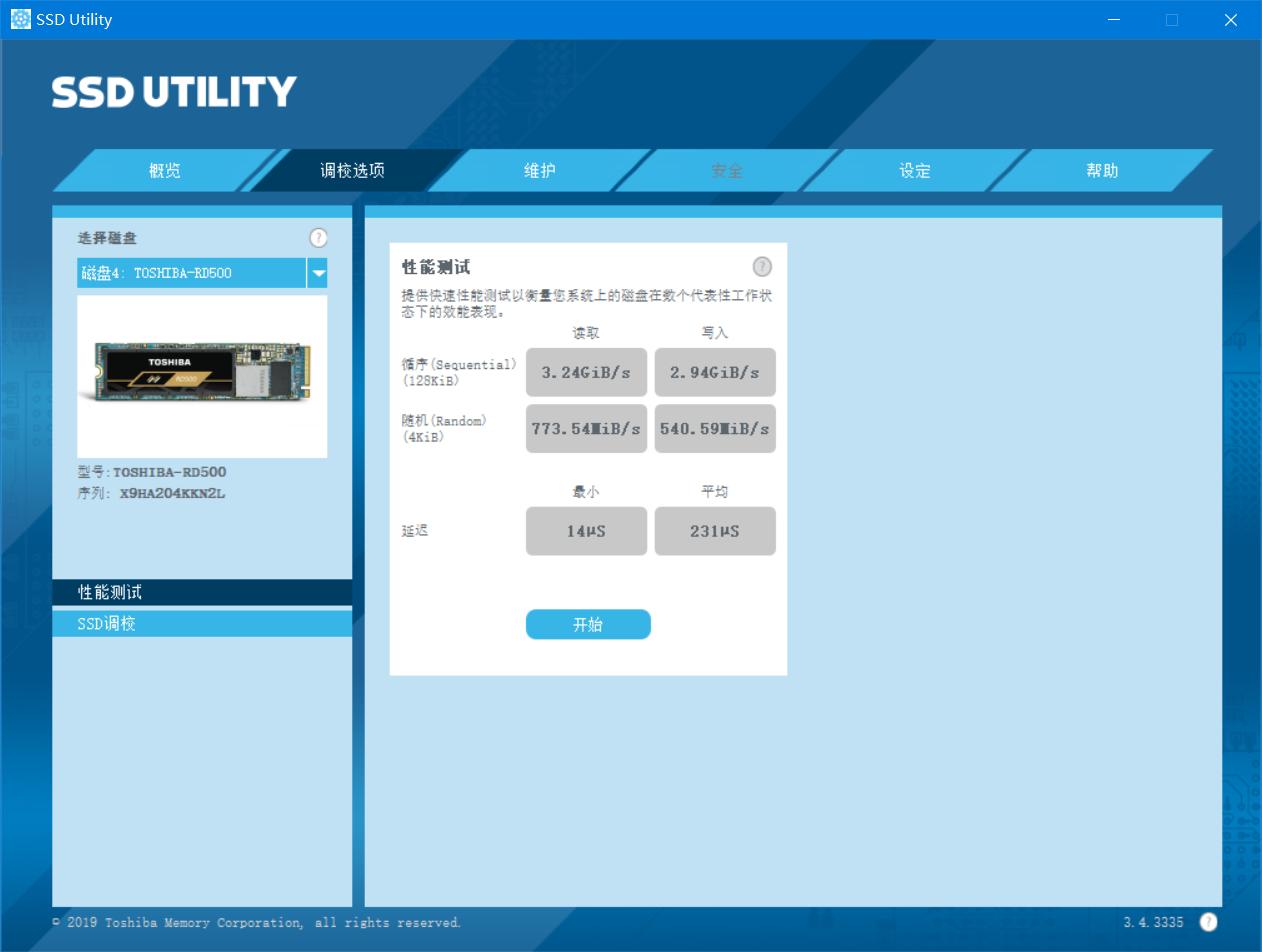Click the 随机(Random) (4KiB) row label
This screenshot has height=952, width=1262.
pyautogui.click(x=444, y=428)
